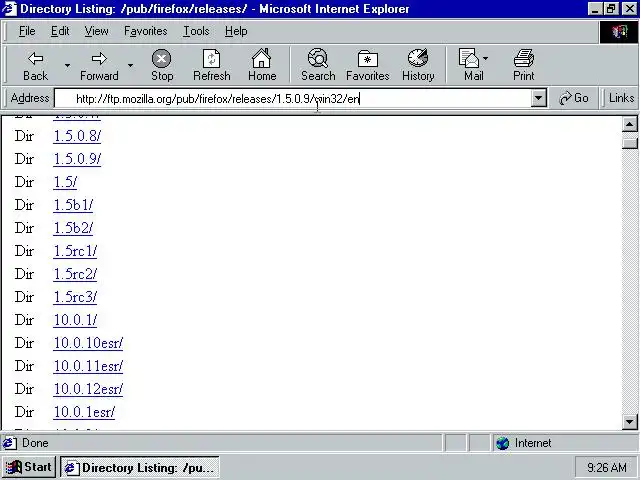Open the Tools menu
Image resolution: width=640 pixels, height=480 pixels.
196,31
